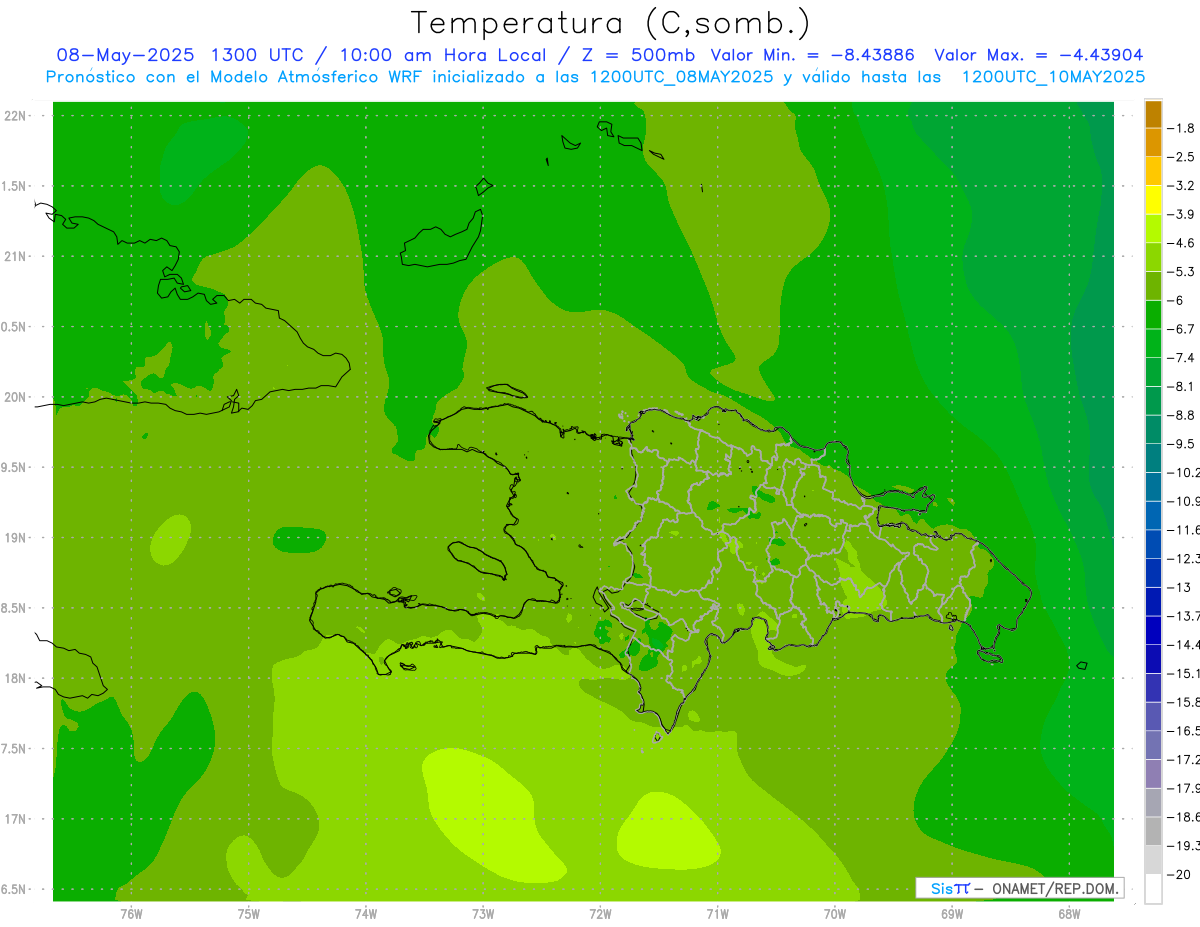Click the "73W" longitude label
The image size is (1200, 927).
coord(483,914)
